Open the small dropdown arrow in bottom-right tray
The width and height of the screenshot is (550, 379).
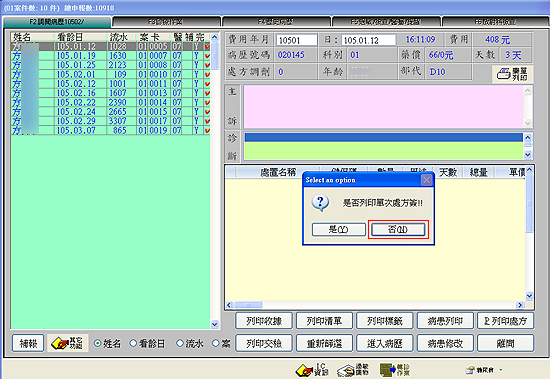(501, 370)
